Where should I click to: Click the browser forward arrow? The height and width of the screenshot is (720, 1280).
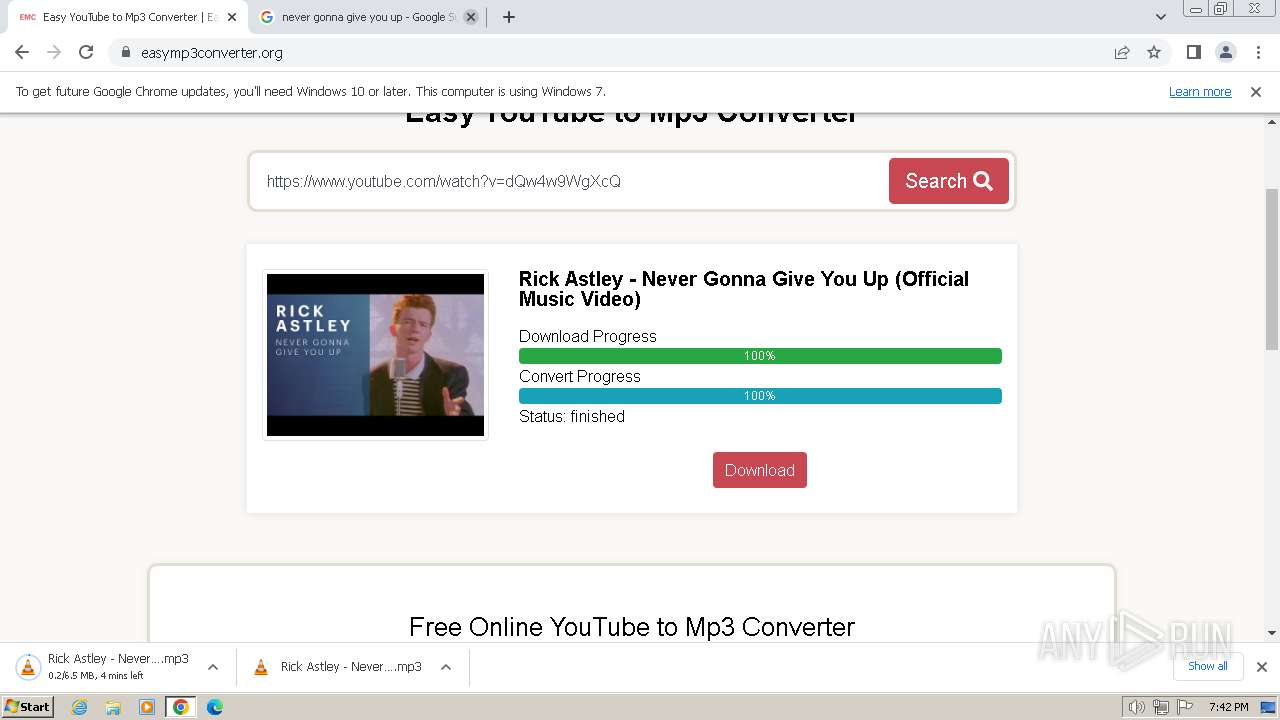pos(54,52)
